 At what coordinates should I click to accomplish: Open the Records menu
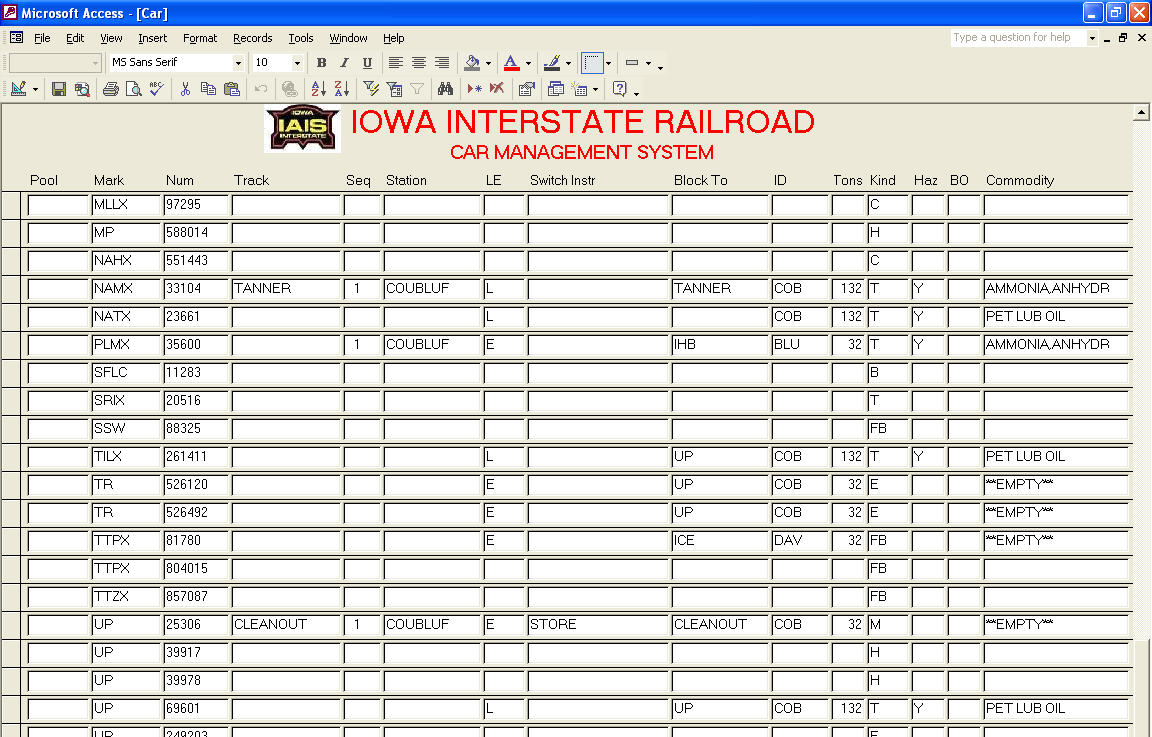[252, 38]
